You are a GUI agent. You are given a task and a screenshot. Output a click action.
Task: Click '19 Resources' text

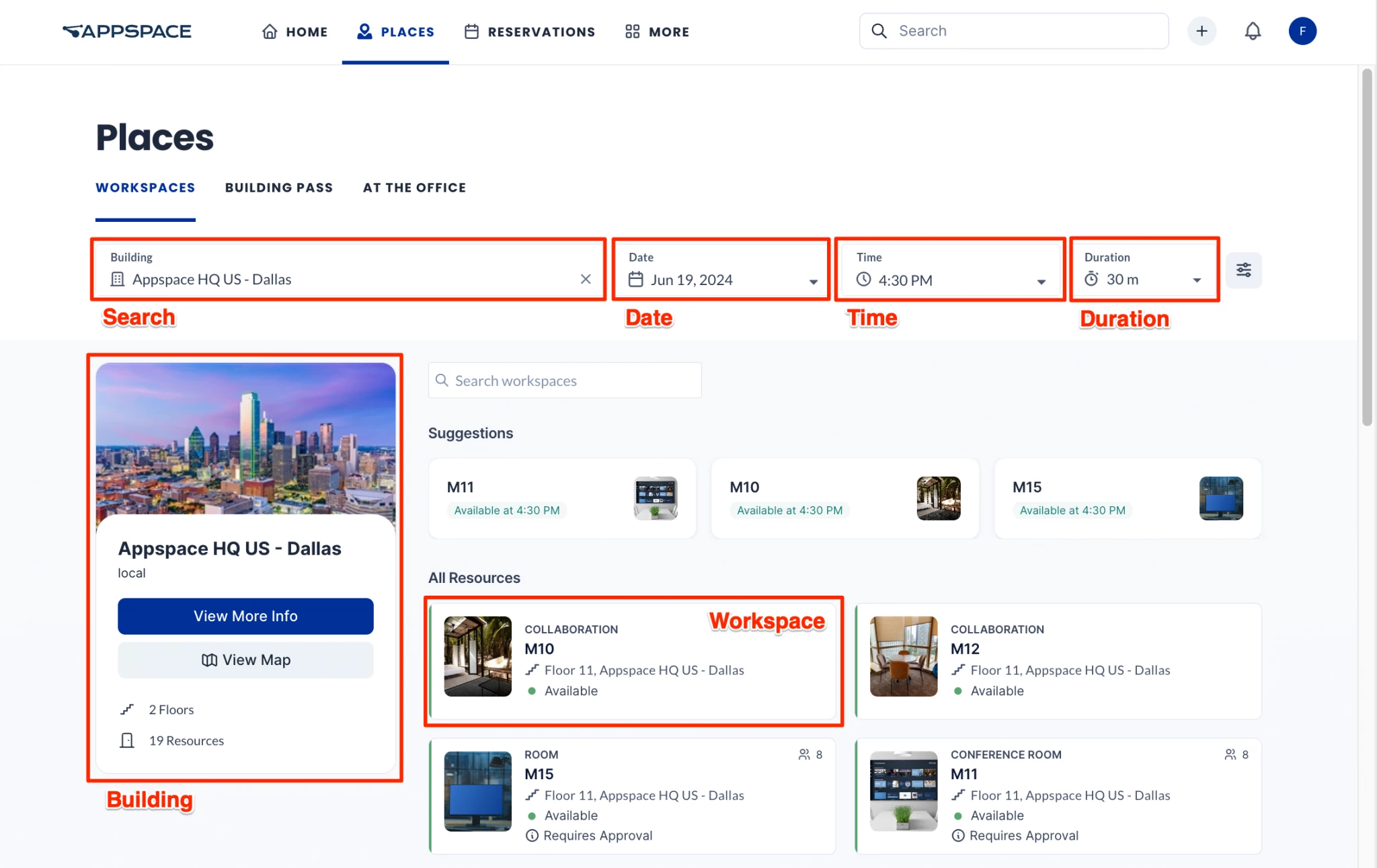pos(186,740)
